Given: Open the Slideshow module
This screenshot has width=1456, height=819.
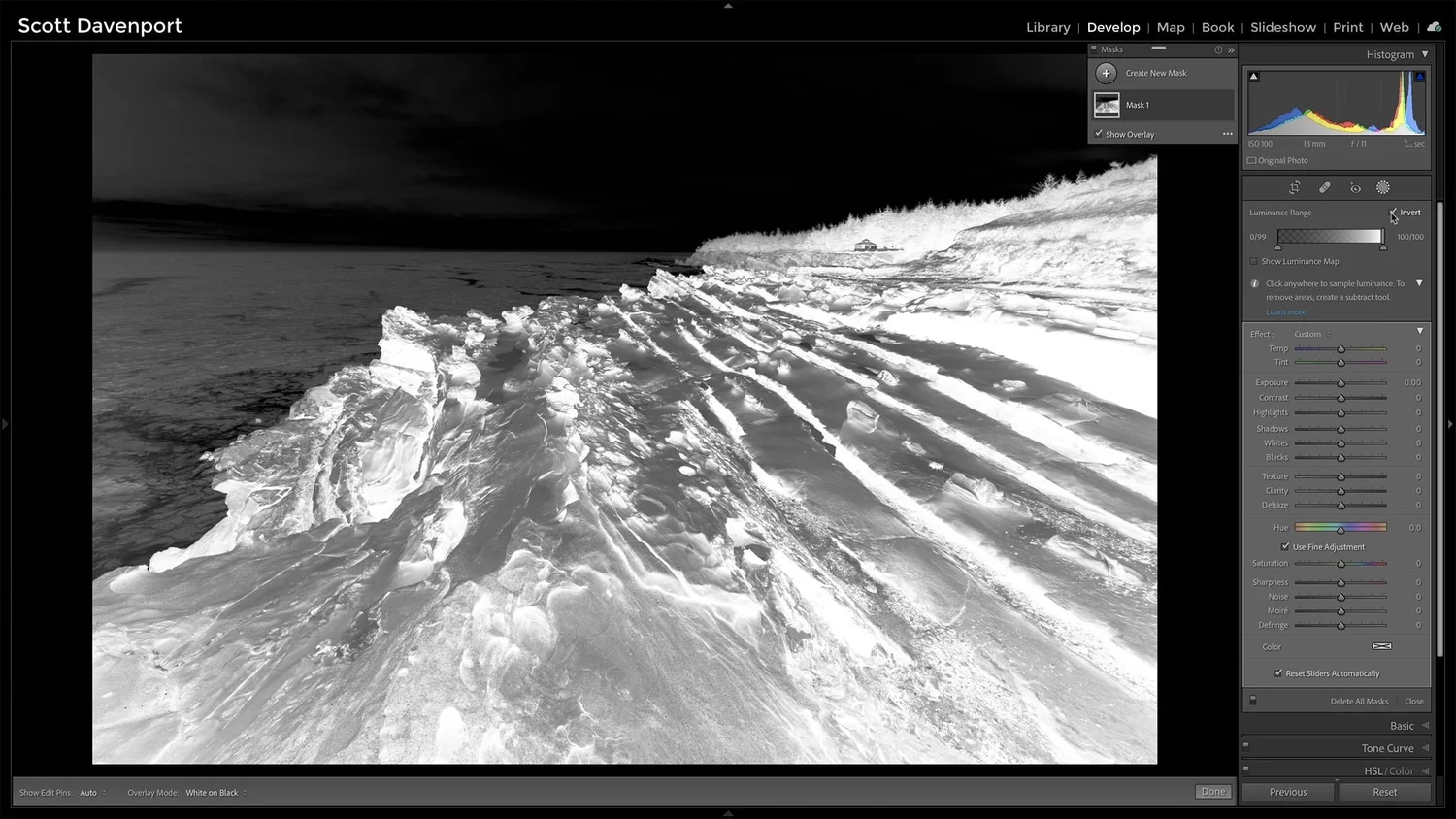Looking at the screenshot, I should pos(1283,27).
